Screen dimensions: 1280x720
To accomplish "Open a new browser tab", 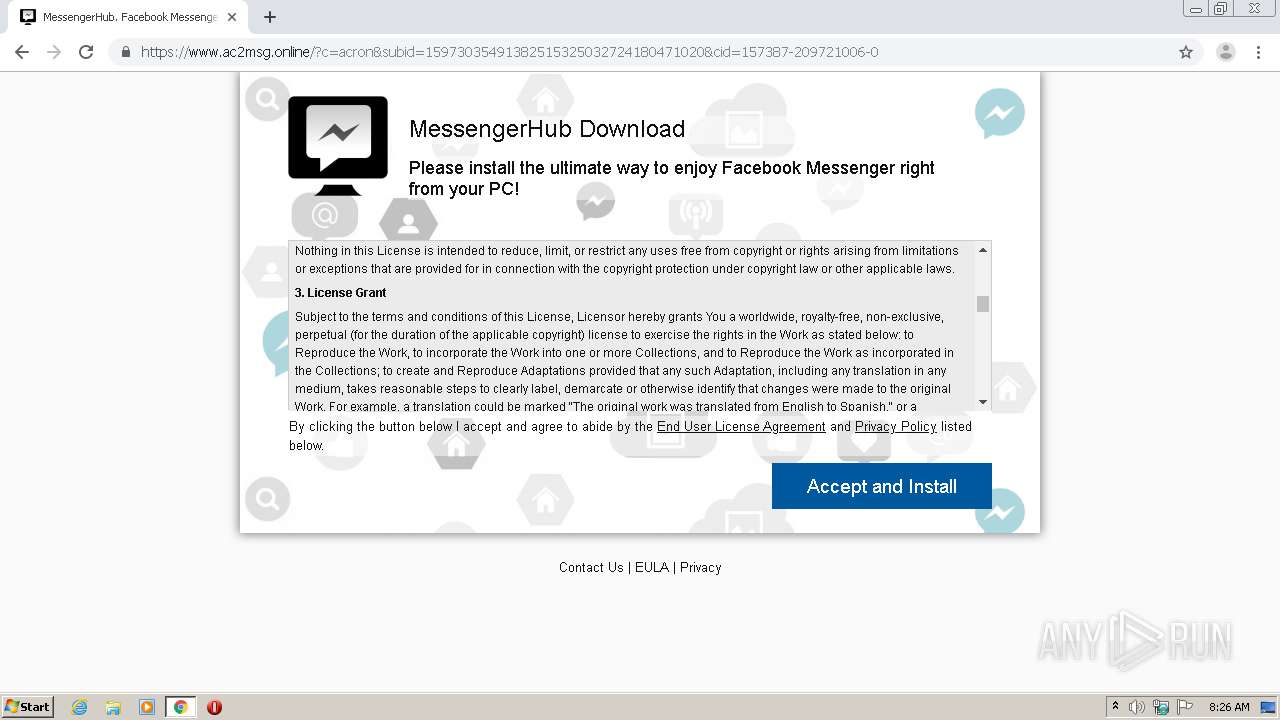I will pos(270,17).
